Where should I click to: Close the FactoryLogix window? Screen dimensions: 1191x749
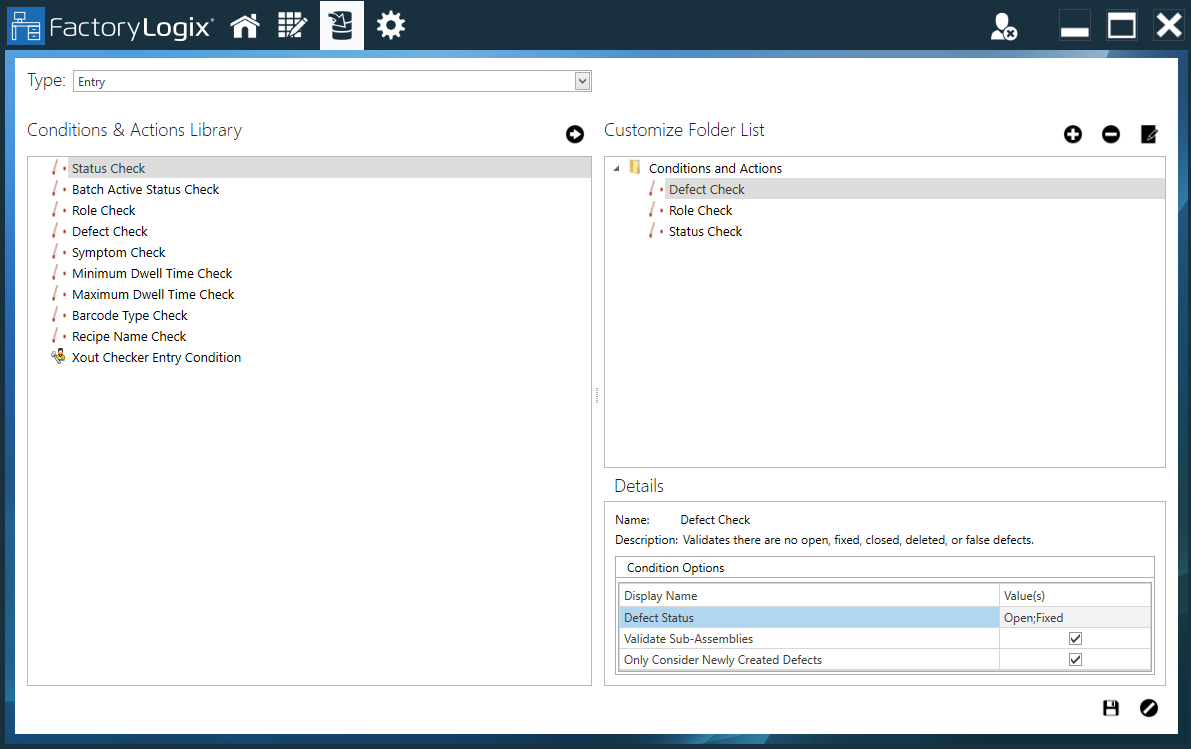pyautogui.click(x=1168, y=25)
